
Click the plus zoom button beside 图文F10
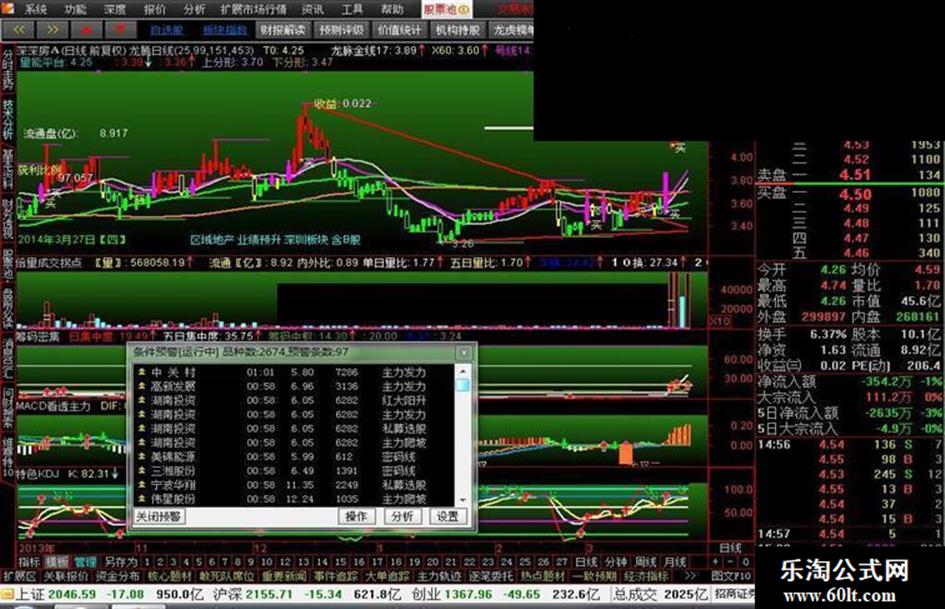click(x=715, y=561)
